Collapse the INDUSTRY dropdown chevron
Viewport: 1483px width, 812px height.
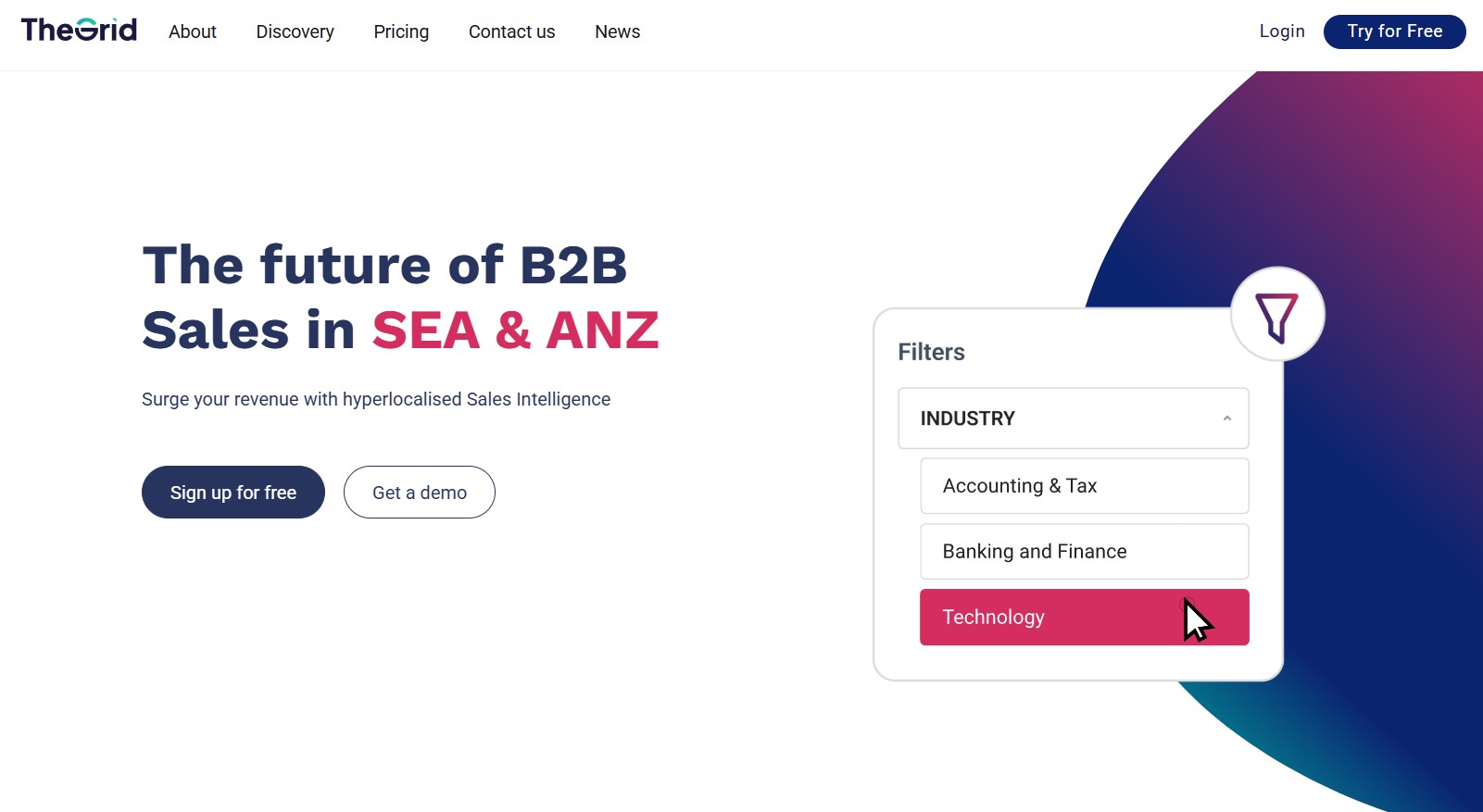click(x=1226, y=418)
